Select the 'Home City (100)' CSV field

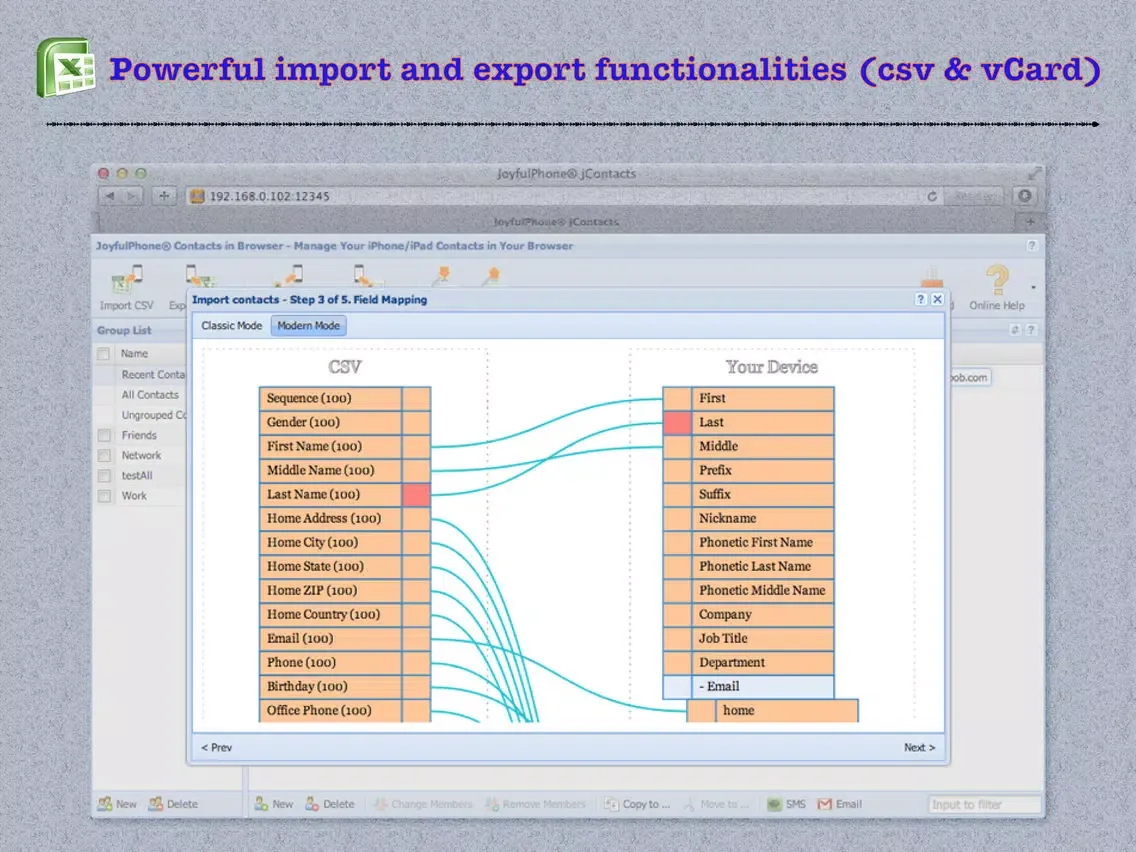point(330,542)
